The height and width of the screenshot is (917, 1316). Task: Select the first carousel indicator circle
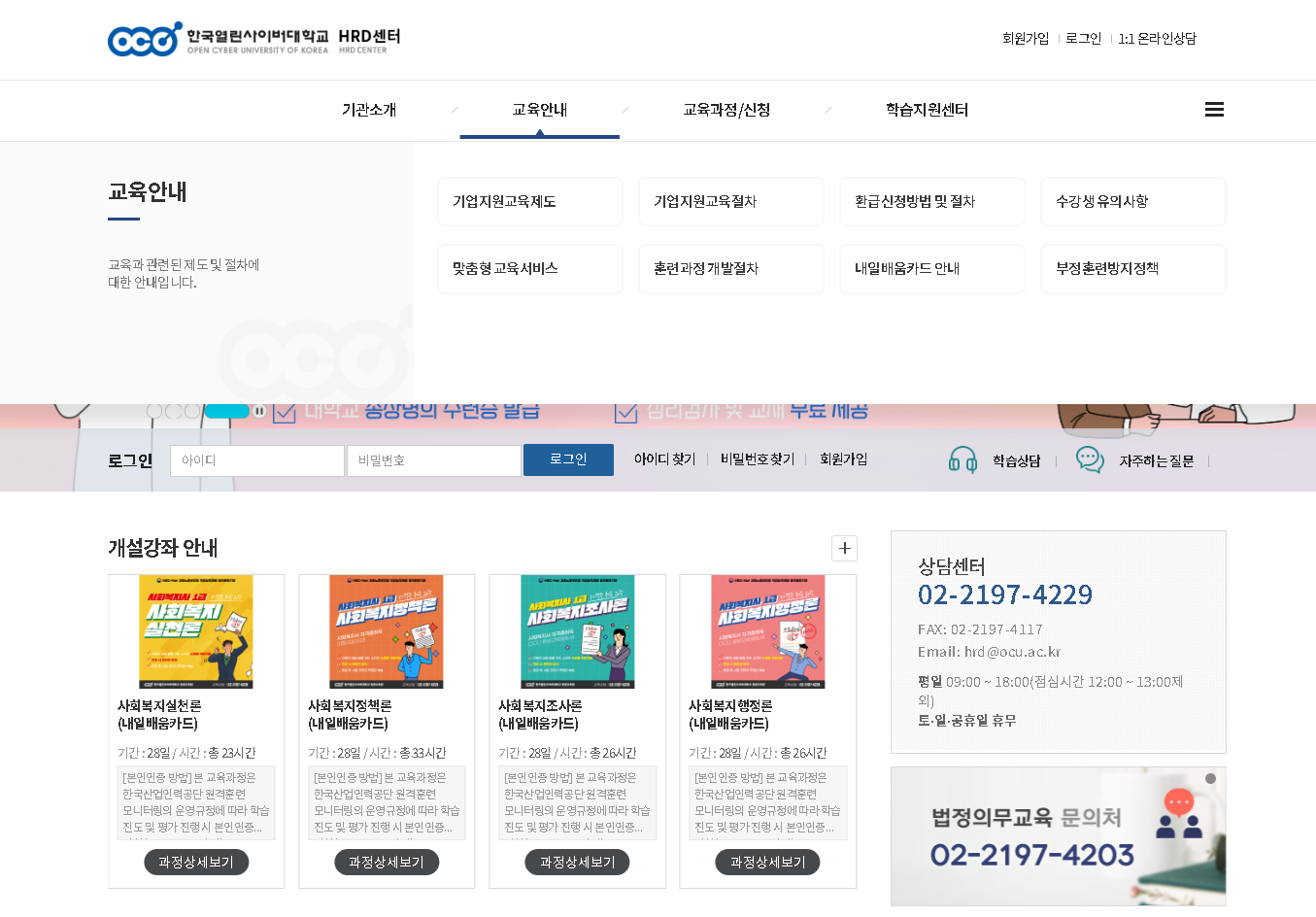(154, 411)
